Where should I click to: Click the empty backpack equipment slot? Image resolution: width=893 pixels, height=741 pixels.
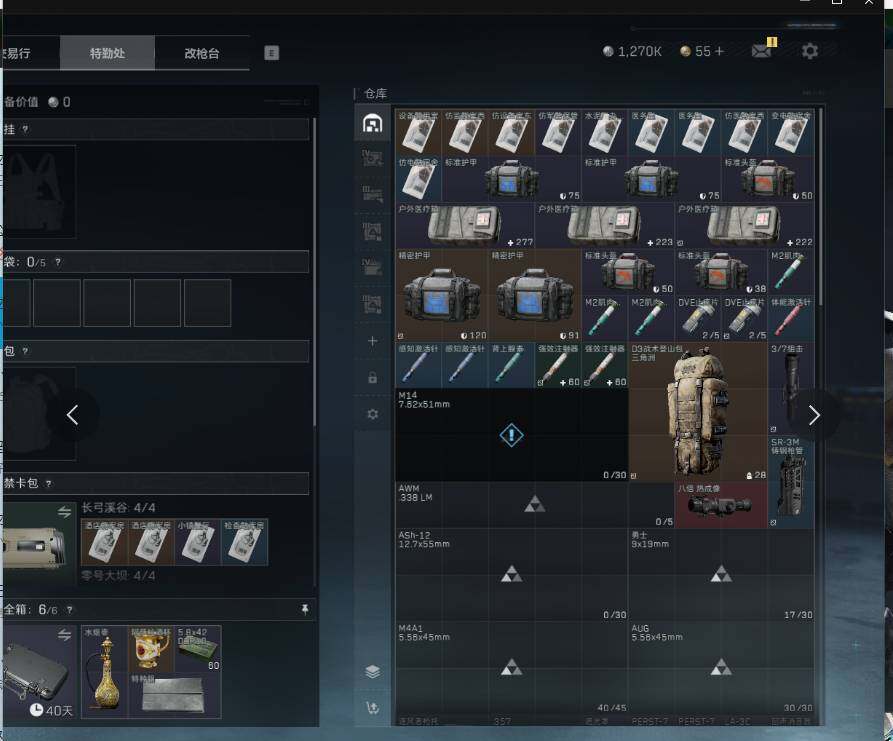point(39,414)
